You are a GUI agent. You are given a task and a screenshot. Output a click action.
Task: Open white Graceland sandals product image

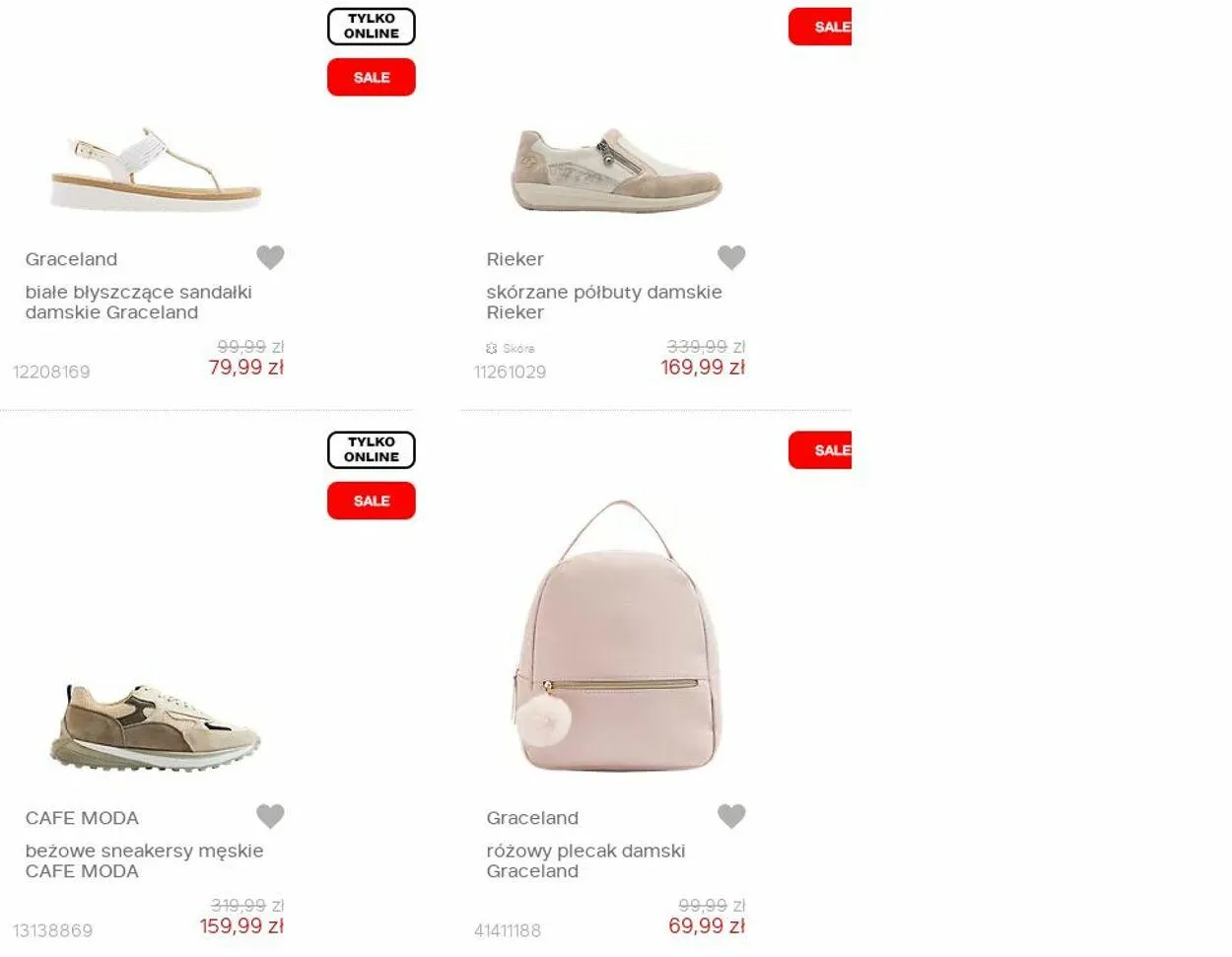coord(156,170)
